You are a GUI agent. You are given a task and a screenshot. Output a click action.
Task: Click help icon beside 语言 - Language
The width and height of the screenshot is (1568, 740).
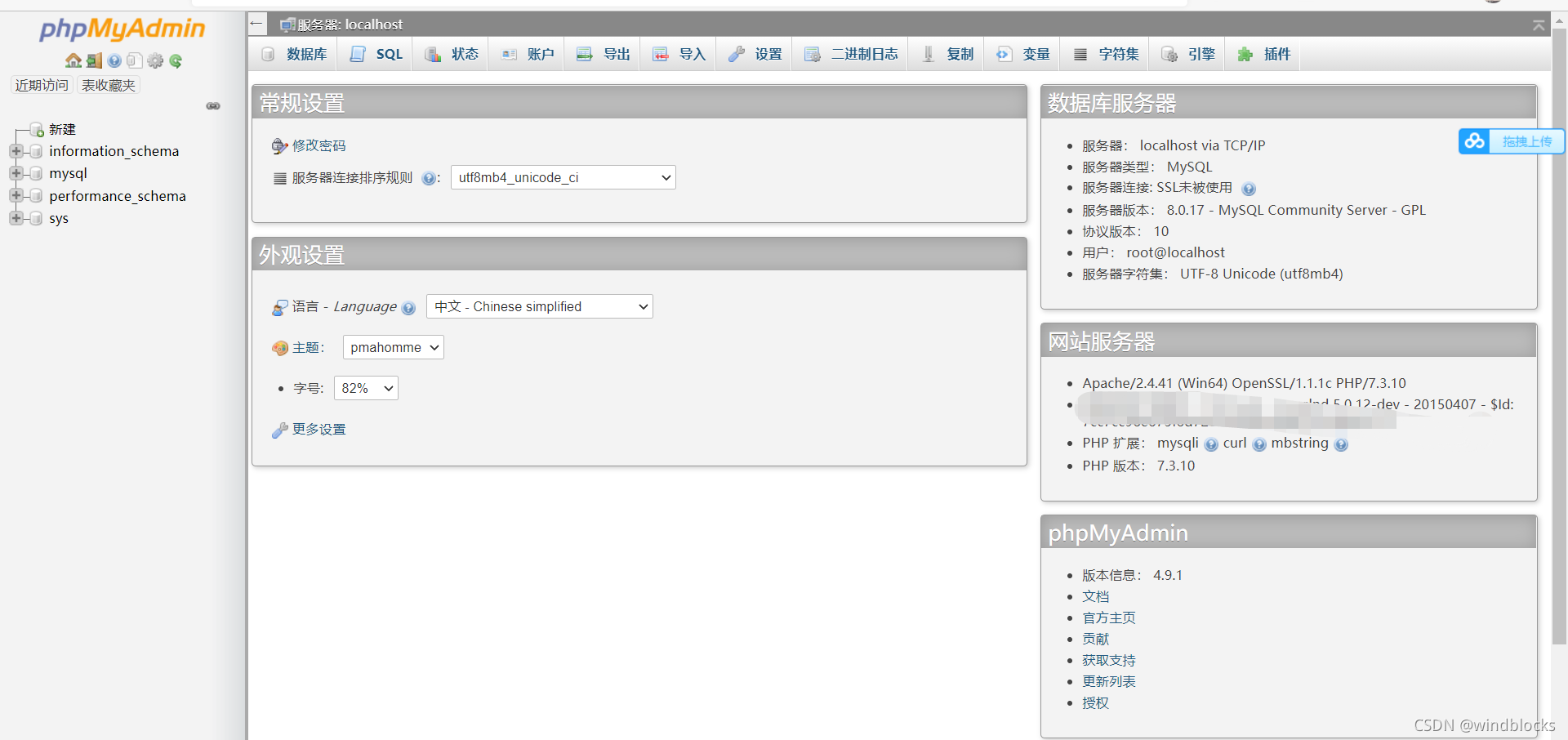coord(408,308)
